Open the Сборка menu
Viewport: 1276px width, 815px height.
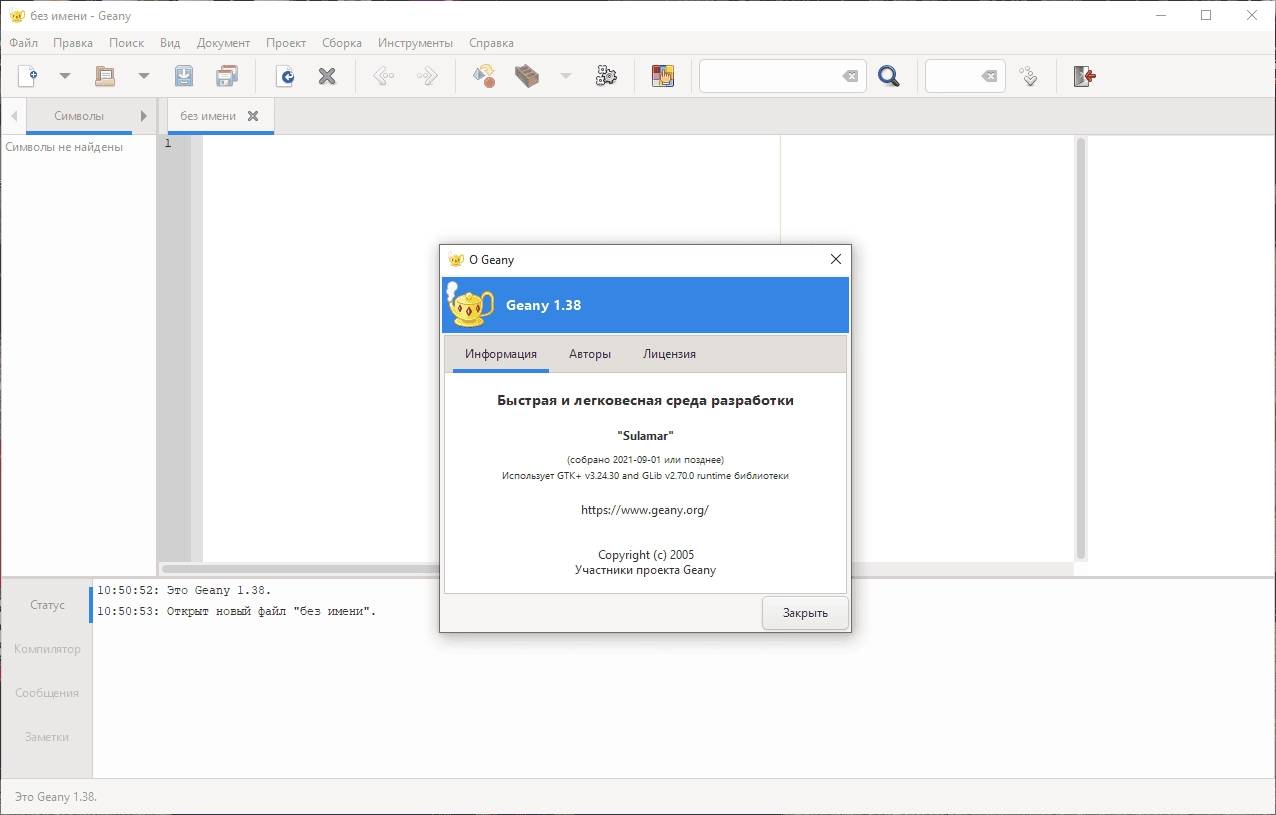[x=342, y=43]
